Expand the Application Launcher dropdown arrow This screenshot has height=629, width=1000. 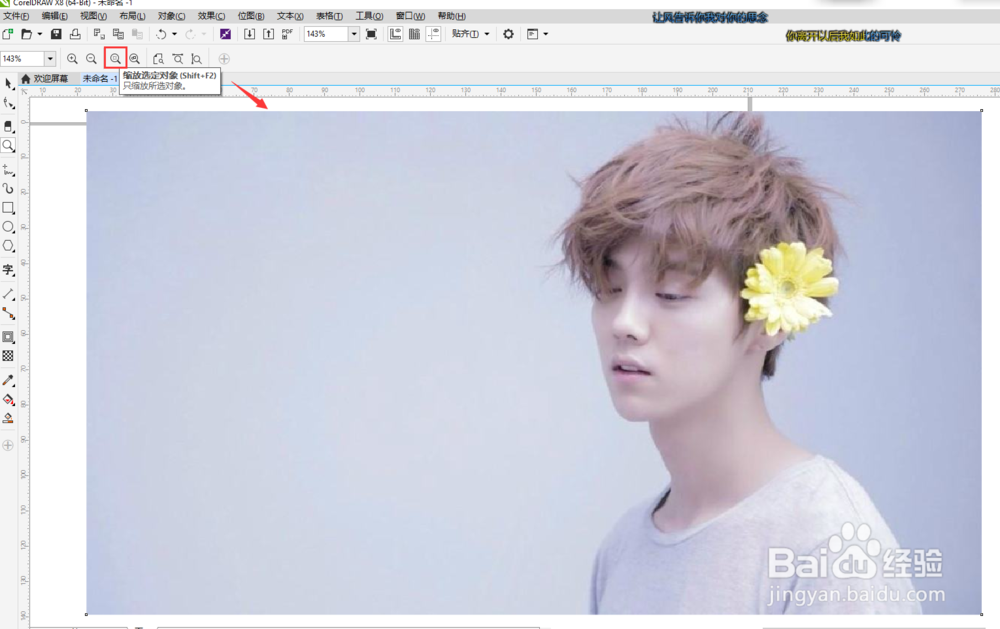tap(546, 34)
